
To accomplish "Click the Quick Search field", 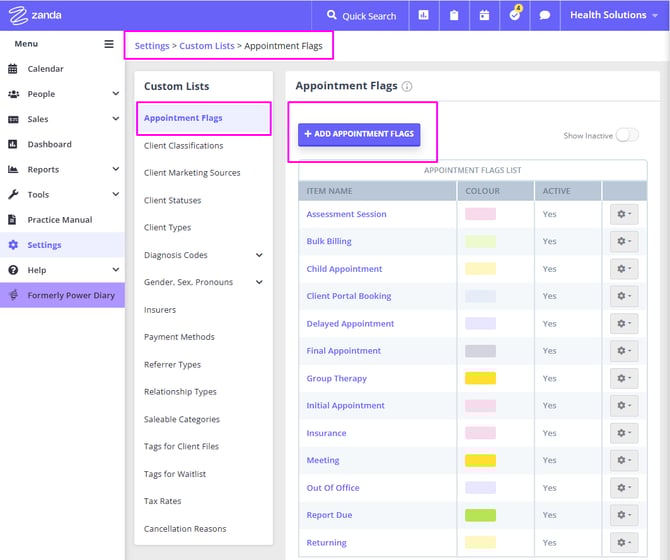I will click(361, 15).
